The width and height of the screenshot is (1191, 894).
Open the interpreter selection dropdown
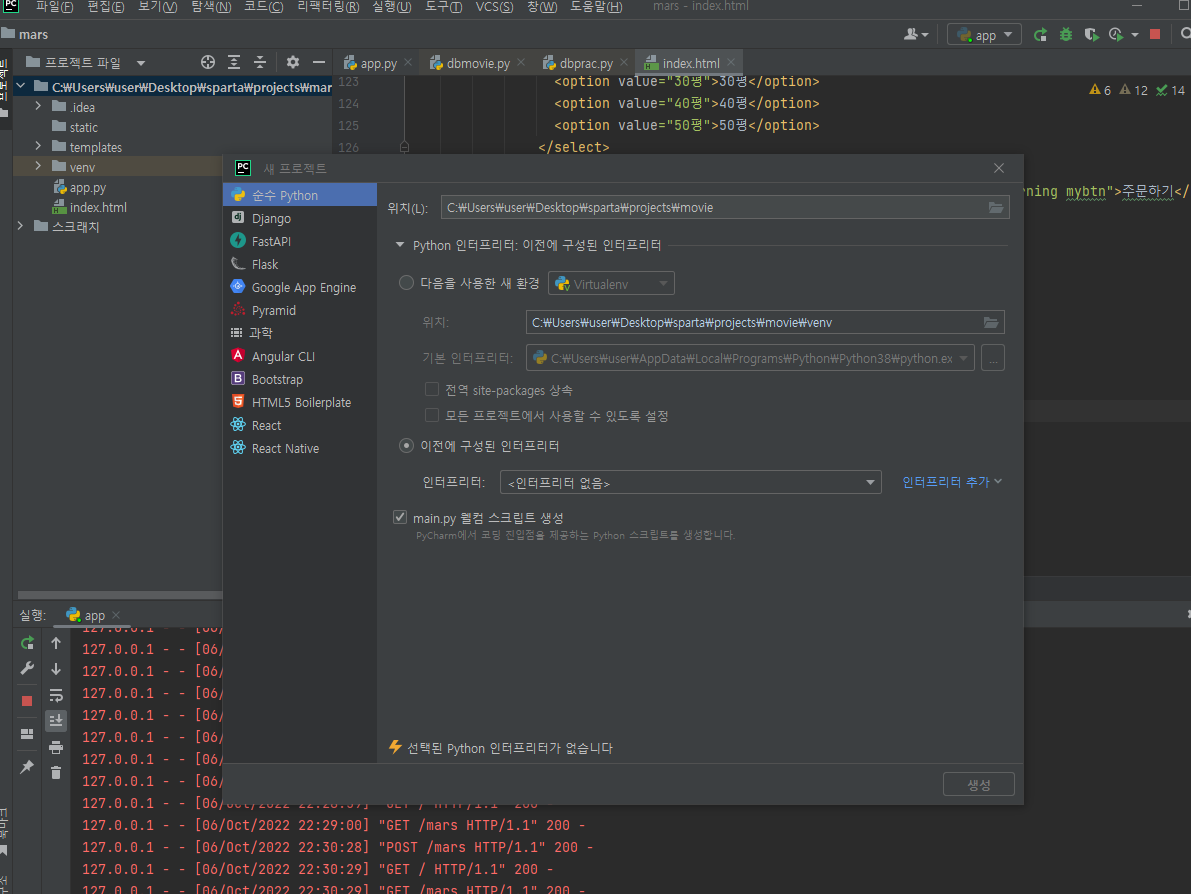(x=690, y=482)
